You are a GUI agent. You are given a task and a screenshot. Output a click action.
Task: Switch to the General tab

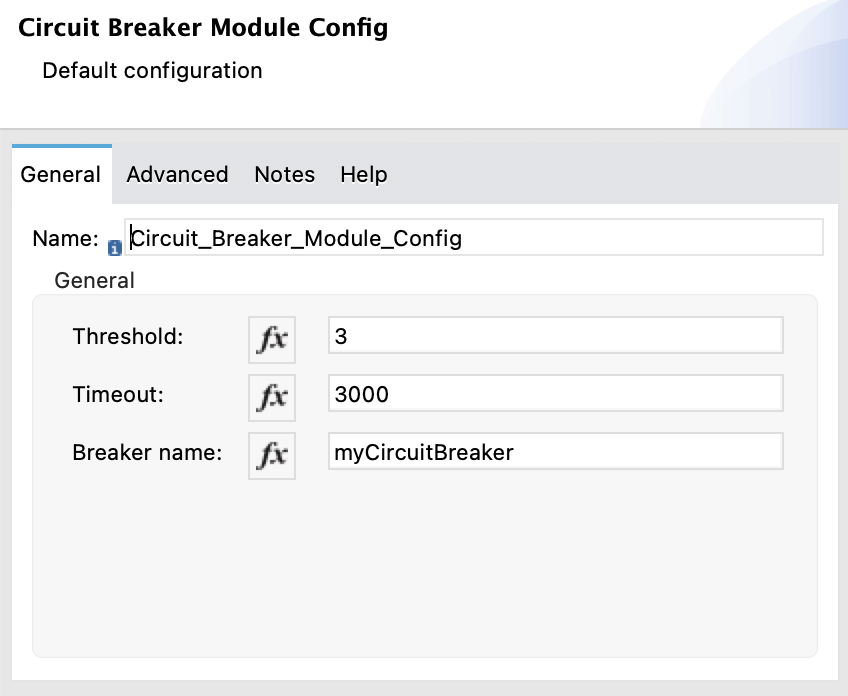[x=61, y=175]
